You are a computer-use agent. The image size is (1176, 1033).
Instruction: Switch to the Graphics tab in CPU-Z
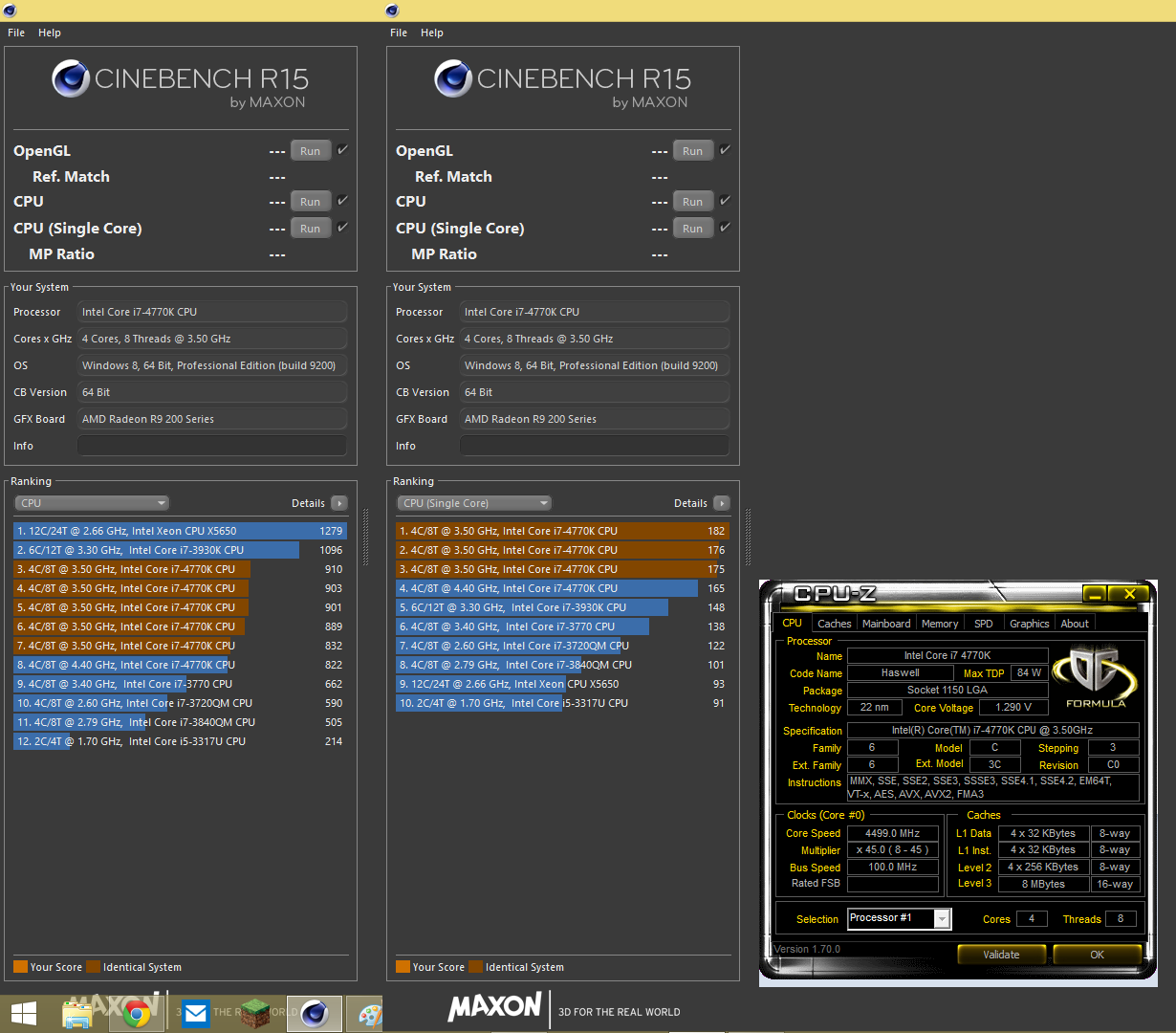(1030, 624)
